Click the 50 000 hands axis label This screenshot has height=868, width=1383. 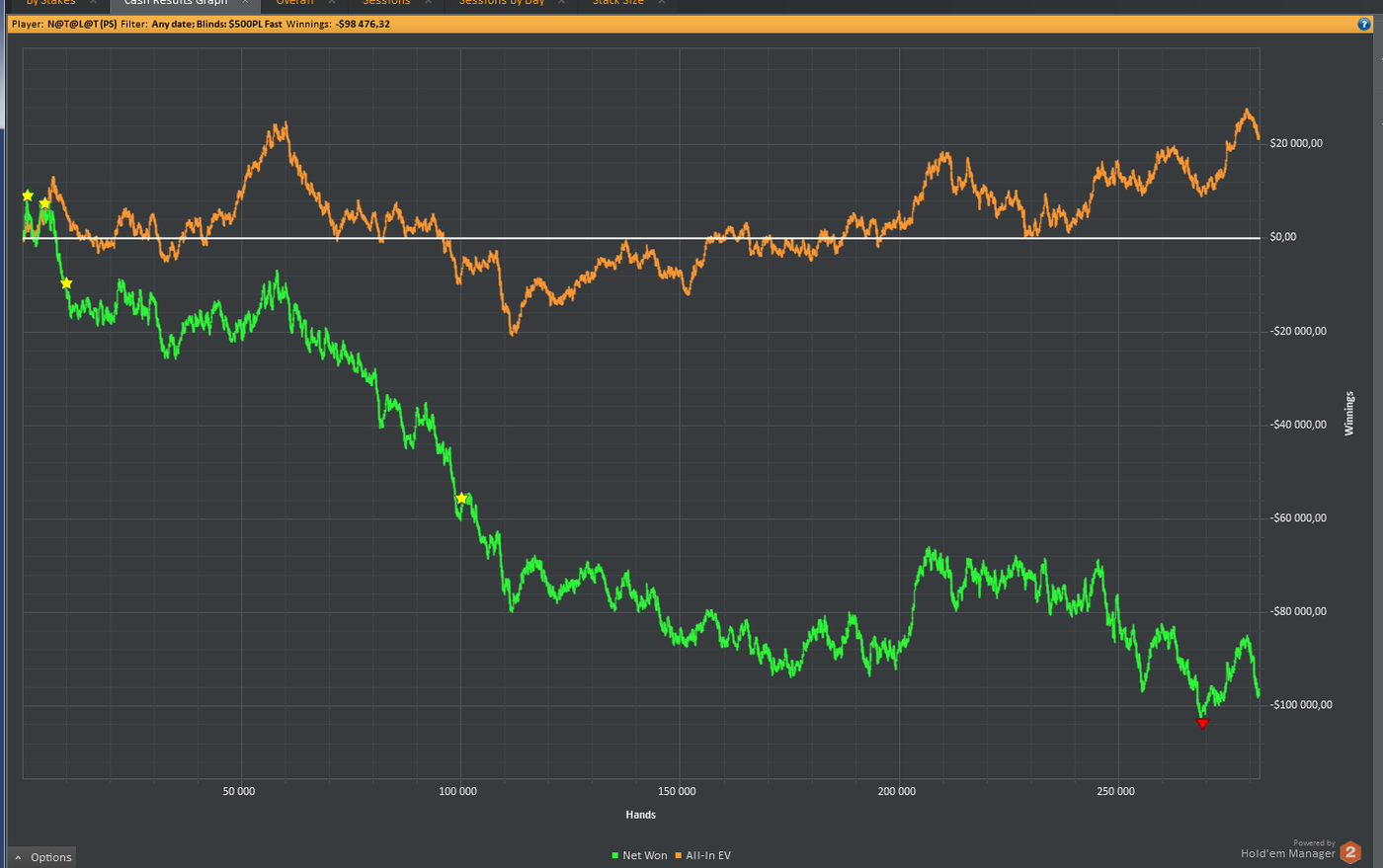(x=239, y=791)
